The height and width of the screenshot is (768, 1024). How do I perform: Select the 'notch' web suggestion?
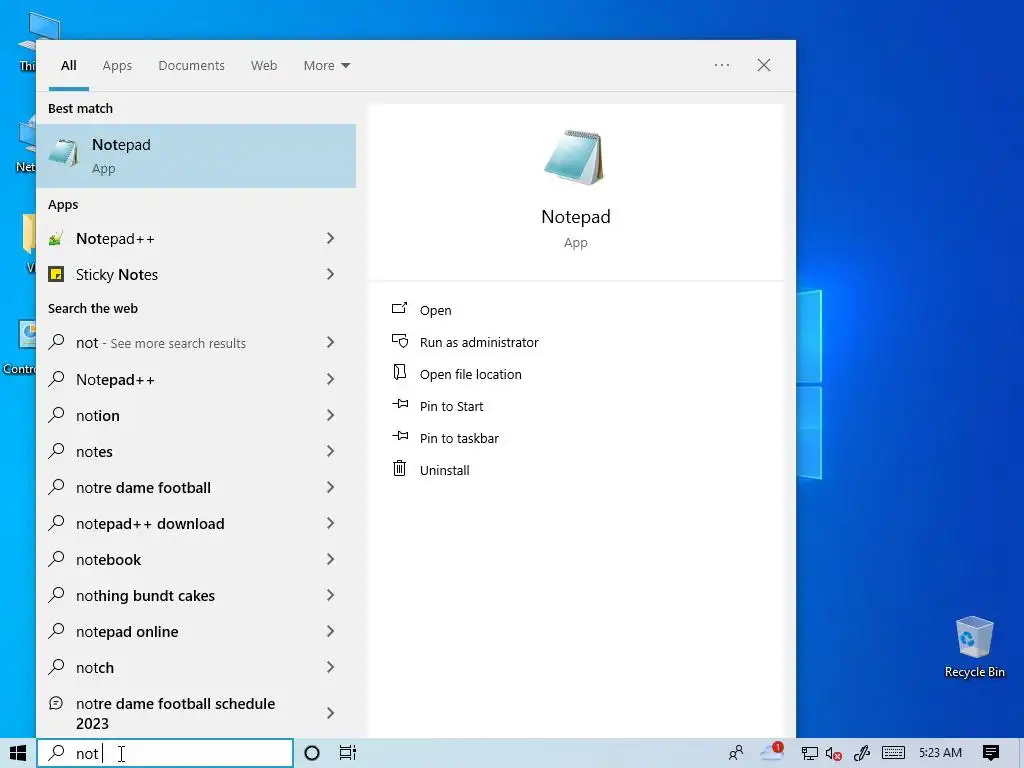(x=95, y=667)
